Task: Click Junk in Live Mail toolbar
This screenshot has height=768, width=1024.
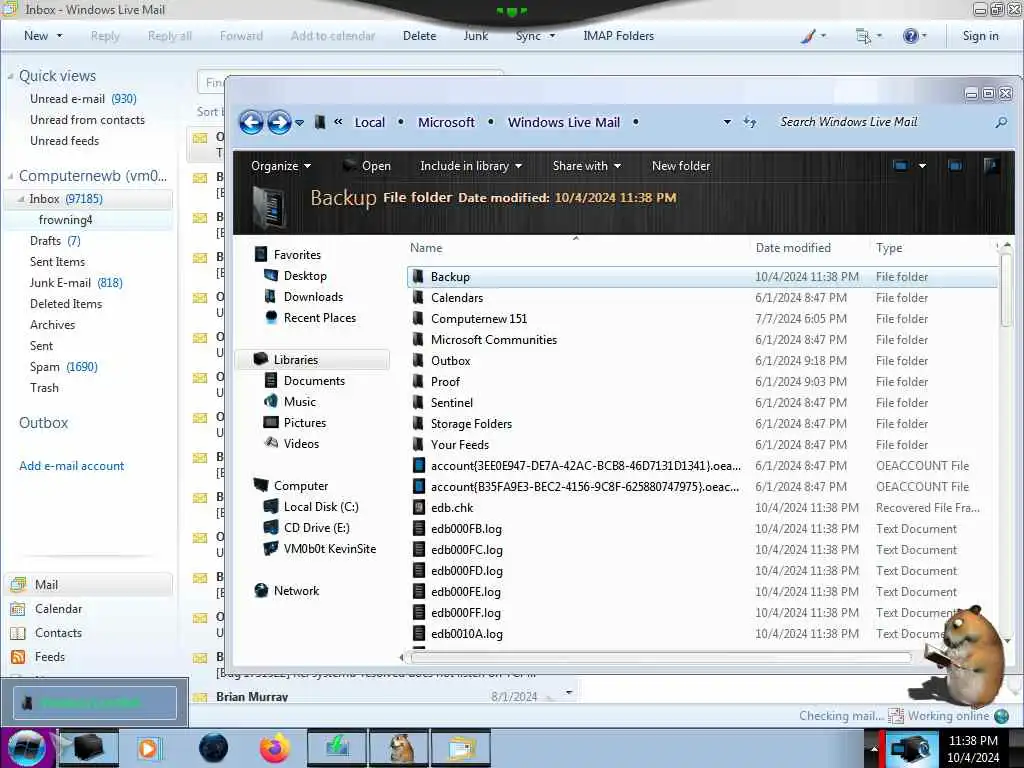Action: point(475,36)
